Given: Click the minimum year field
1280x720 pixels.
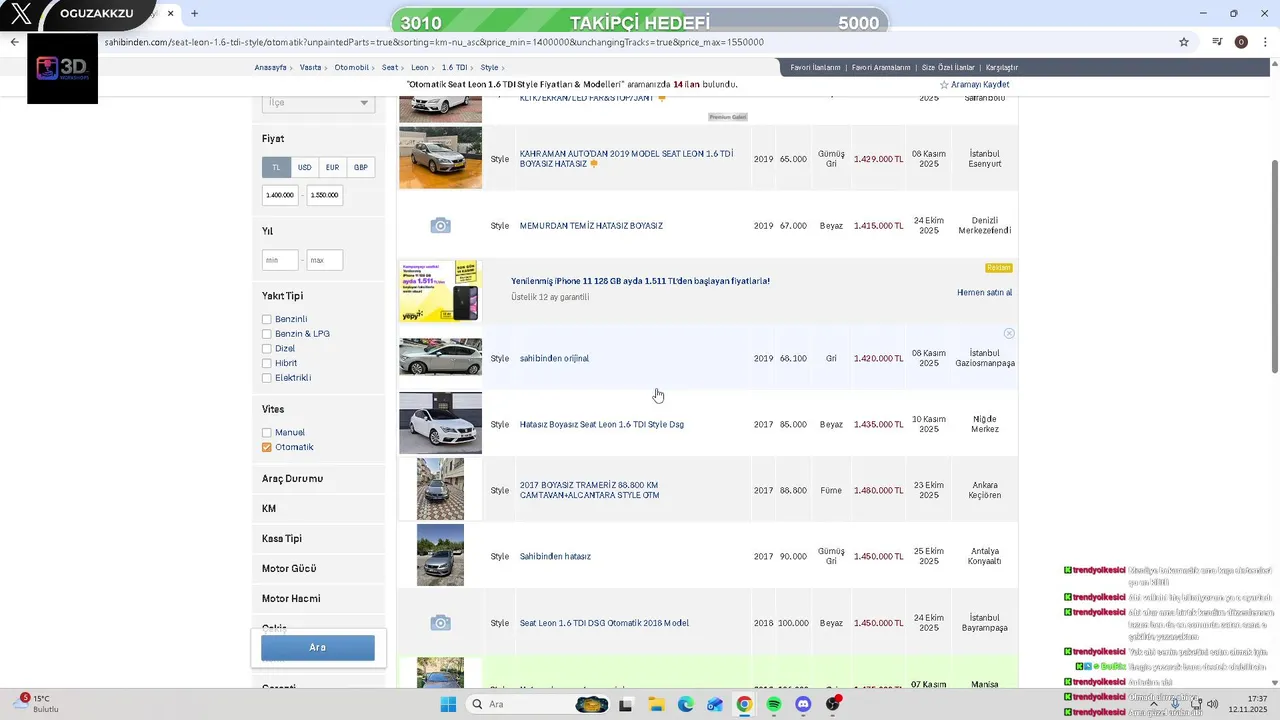Looking at the screenshot, I should [280, 260].
